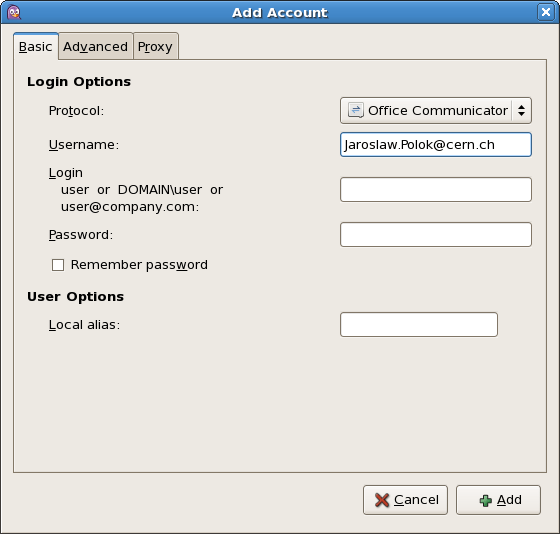
Task: Enable the Remember password checkbox
Action: [x=58, y=265]
